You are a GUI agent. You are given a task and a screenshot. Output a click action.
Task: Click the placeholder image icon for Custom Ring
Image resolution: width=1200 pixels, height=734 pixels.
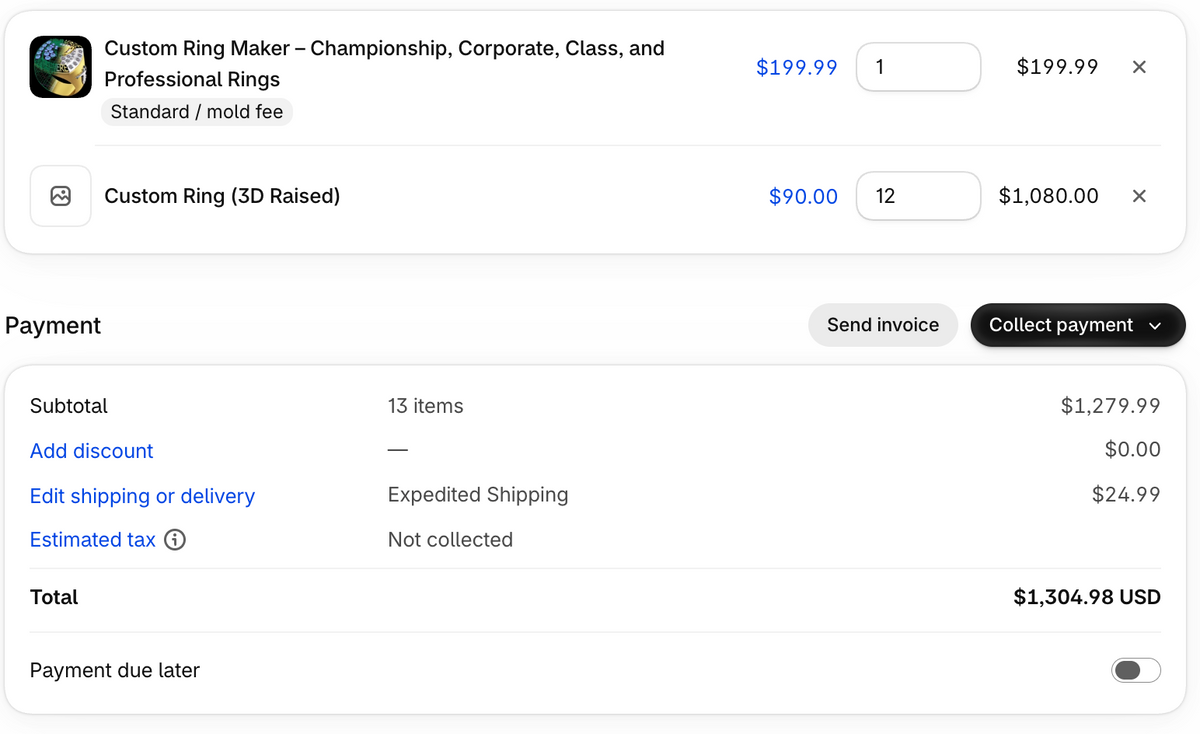coord(60,196)
